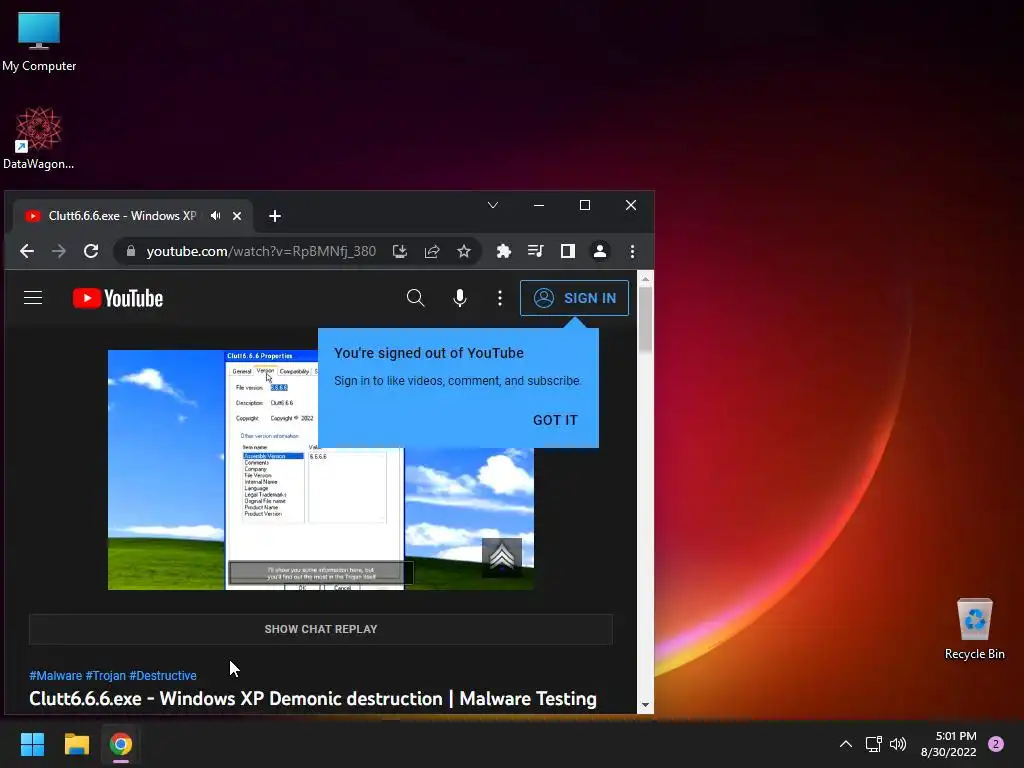Image resolution: width=1024 pixels, height=768 pixels.
Task: Go back in Chrome
Action: pyautogui.click(x=27, y=251)
